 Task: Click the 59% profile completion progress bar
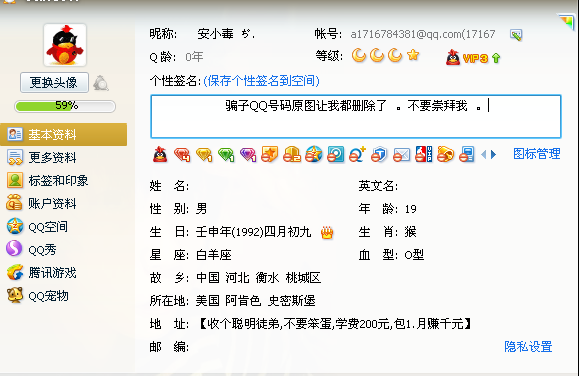click(x=65, y=106)
